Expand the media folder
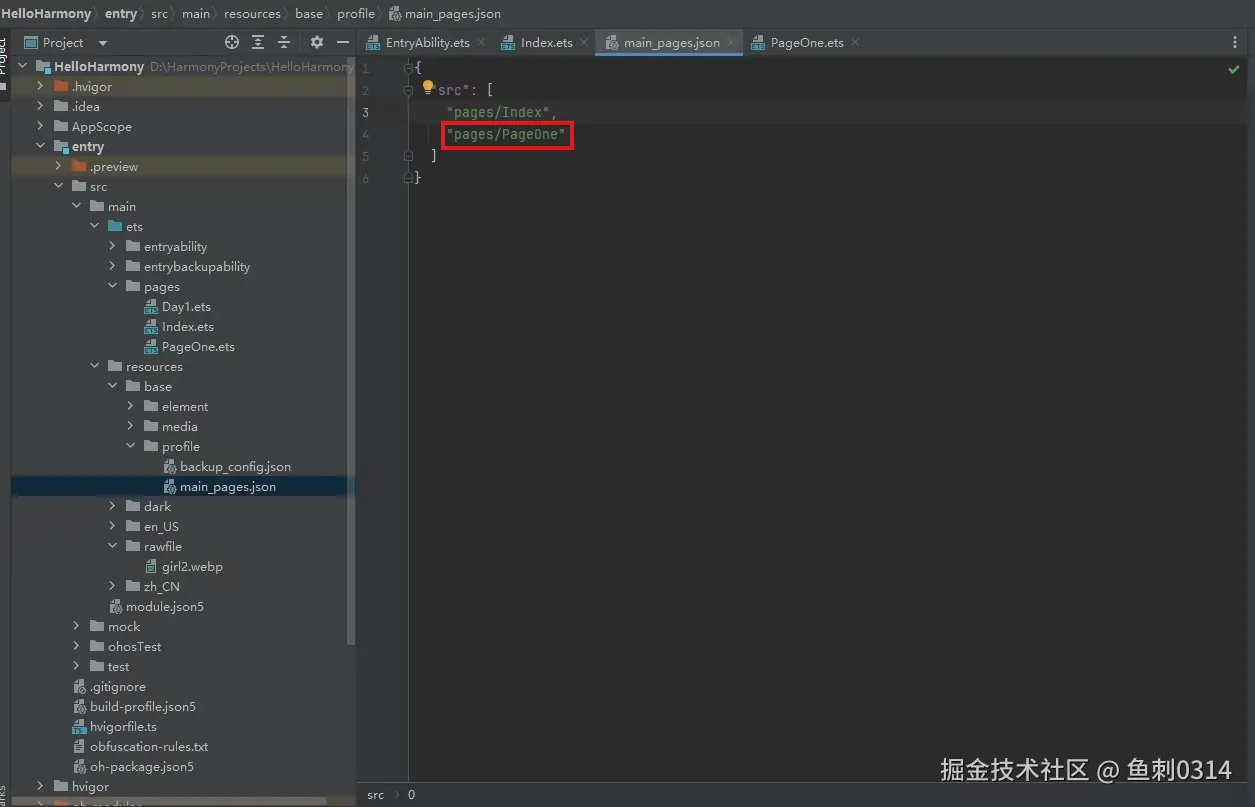The width and height of the screenshot is (1255, 807). click(x=130, y=427)
